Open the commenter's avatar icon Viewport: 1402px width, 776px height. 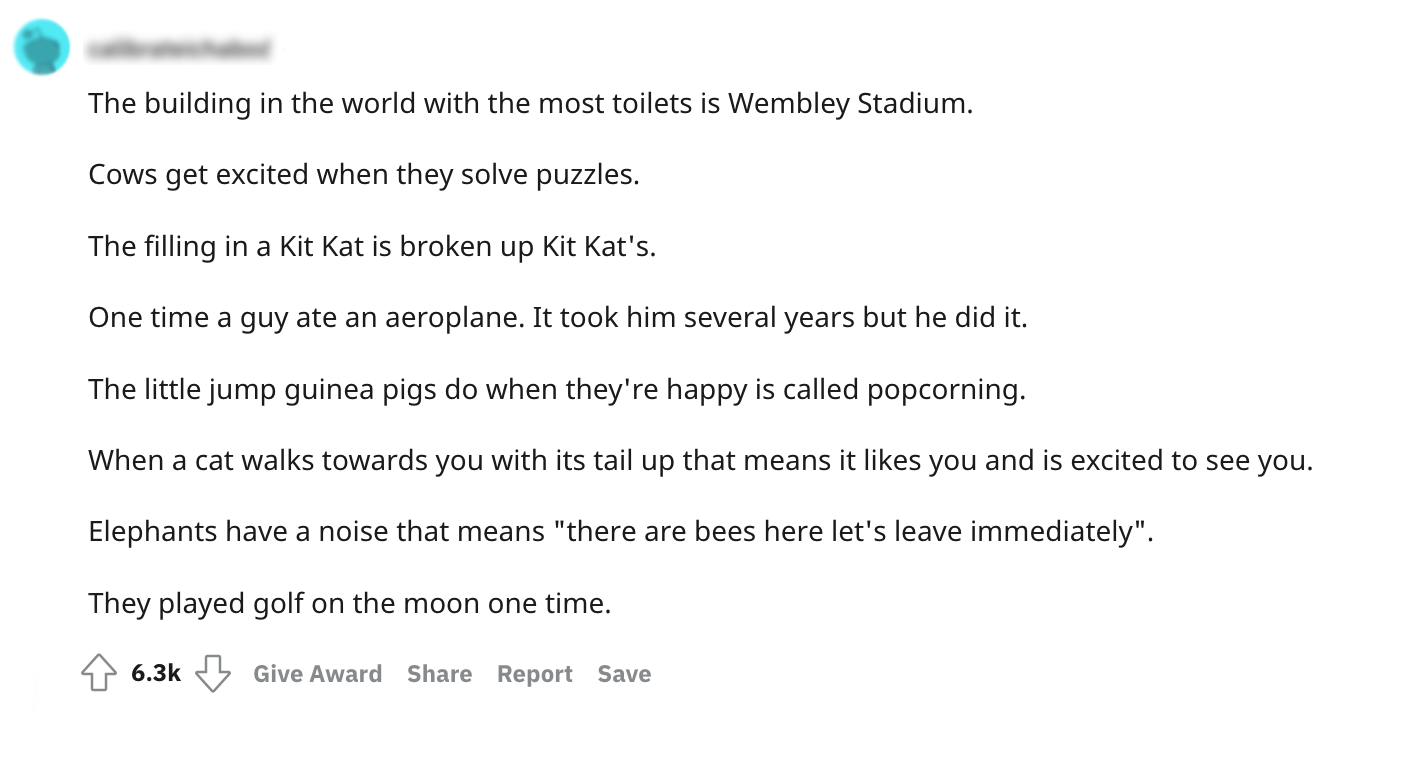[42, 47]
